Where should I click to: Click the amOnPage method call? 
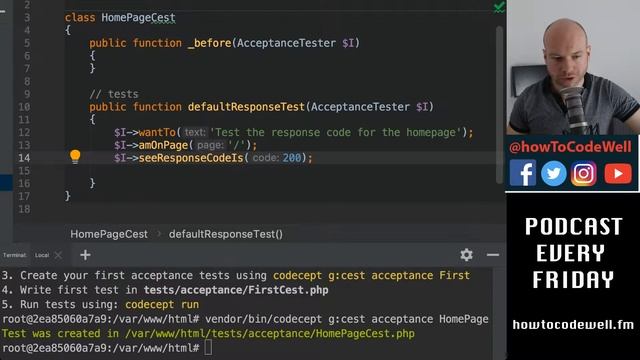click(163, 145)
